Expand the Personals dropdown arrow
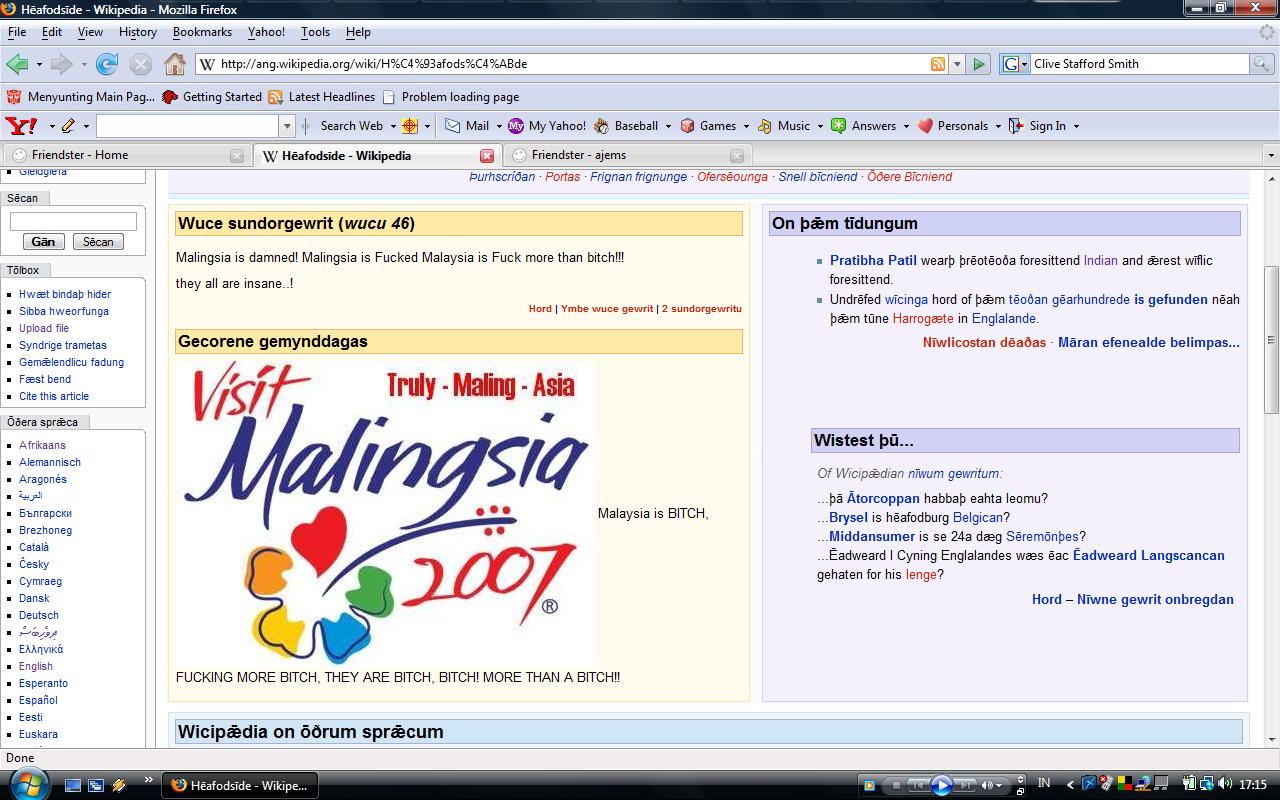This screenshot has height=800, width=1280. (998, 126)
